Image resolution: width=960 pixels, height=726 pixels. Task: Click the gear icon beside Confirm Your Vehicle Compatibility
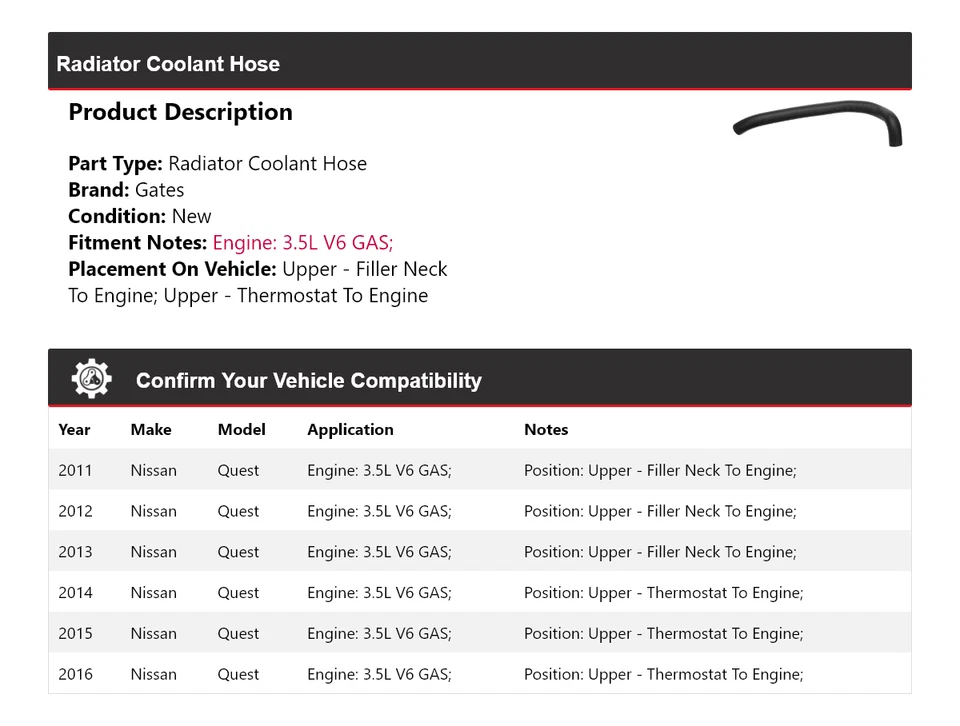pyautogui.click(x=91, y=379)
